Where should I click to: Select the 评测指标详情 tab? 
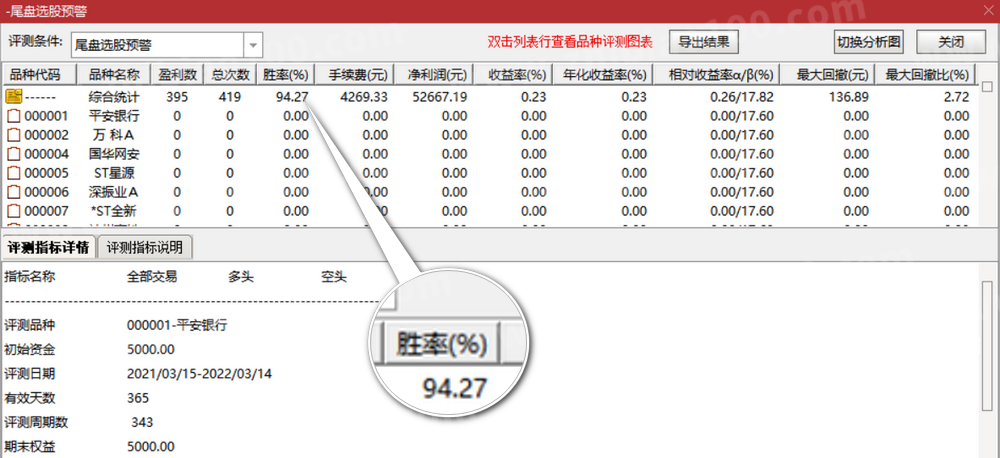click(49, 247)
